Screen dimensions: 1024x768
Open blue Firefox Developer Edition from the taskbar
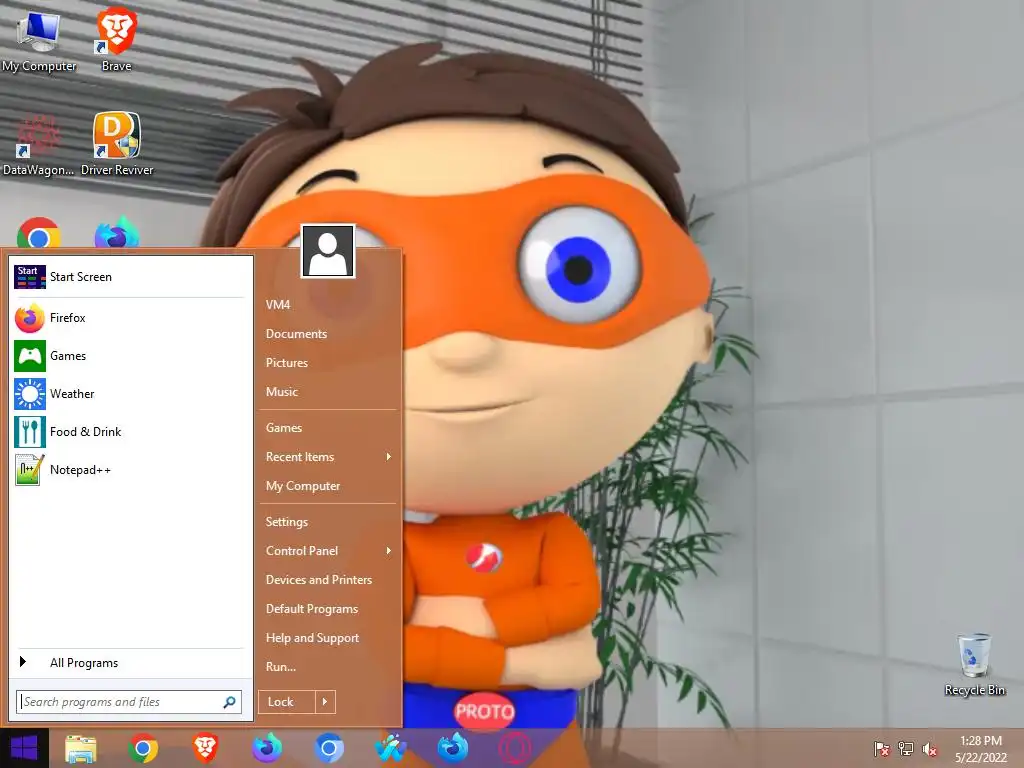click(453, 748)
